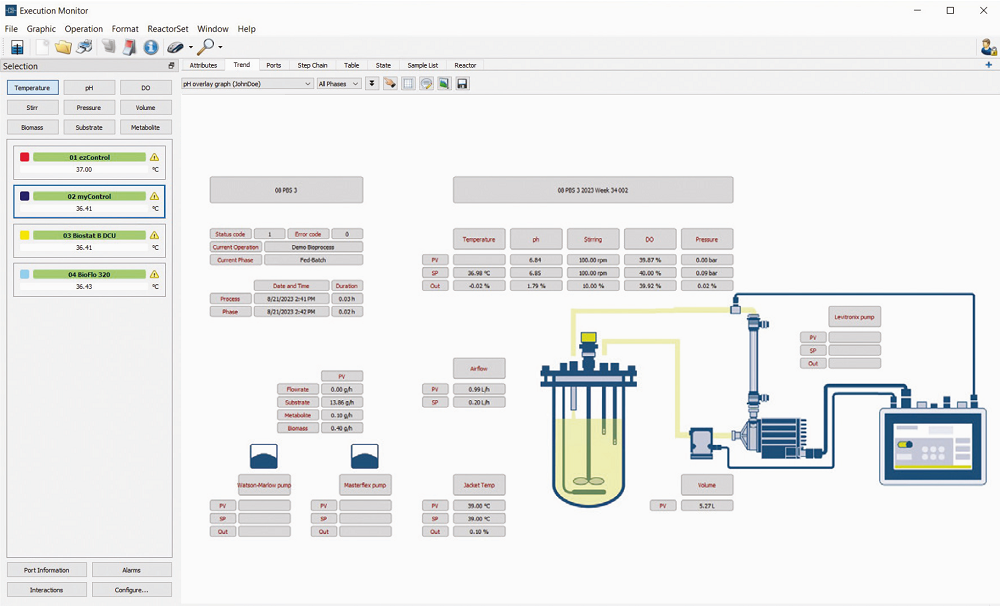Click the reservoir icon above Watson-Marlow pump
This screenshot has height=606, width=1000.
pyautogui.click(x=263, y=457)
